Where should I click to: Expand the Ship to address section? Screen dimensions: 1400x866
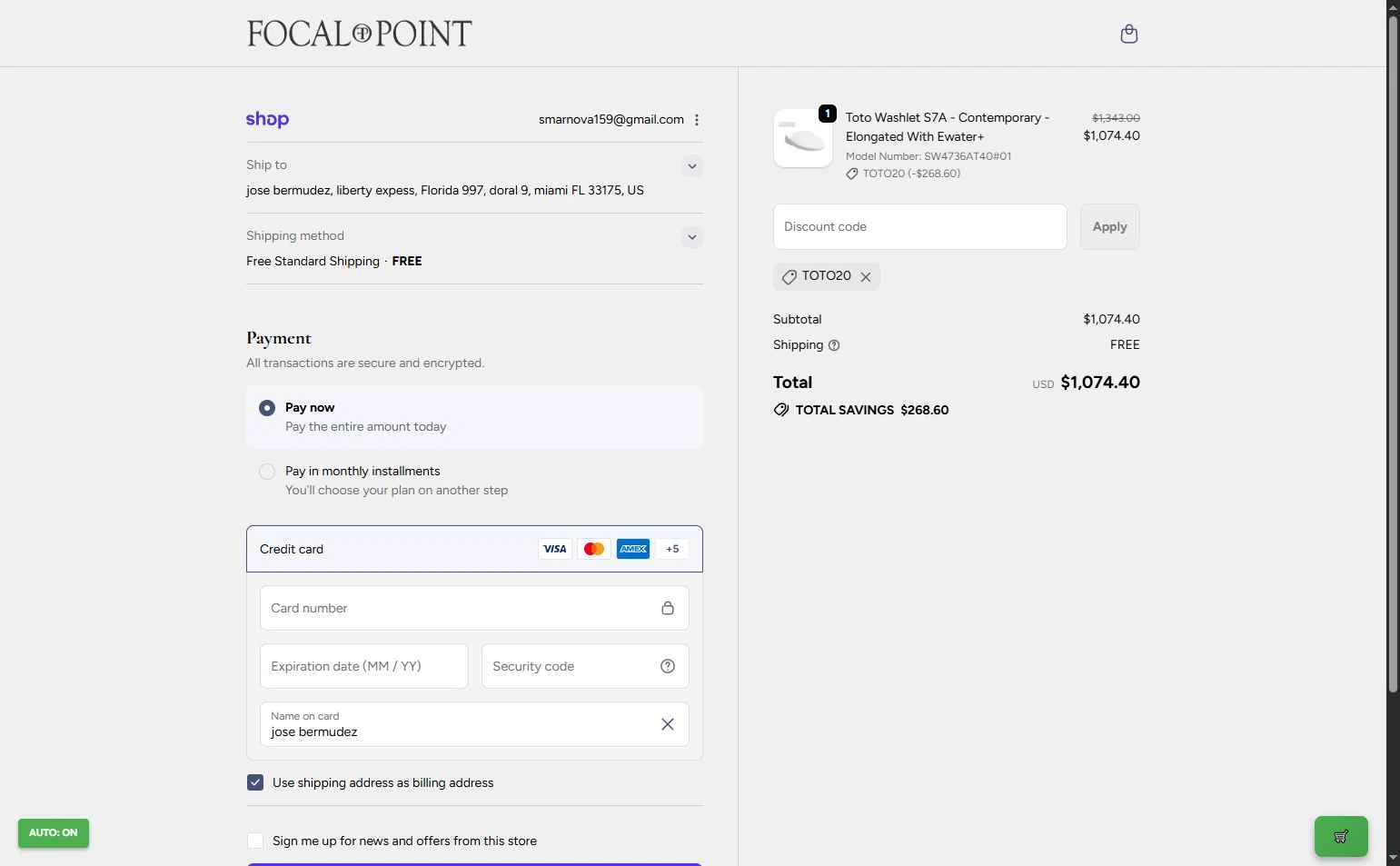tap(692, 166)
